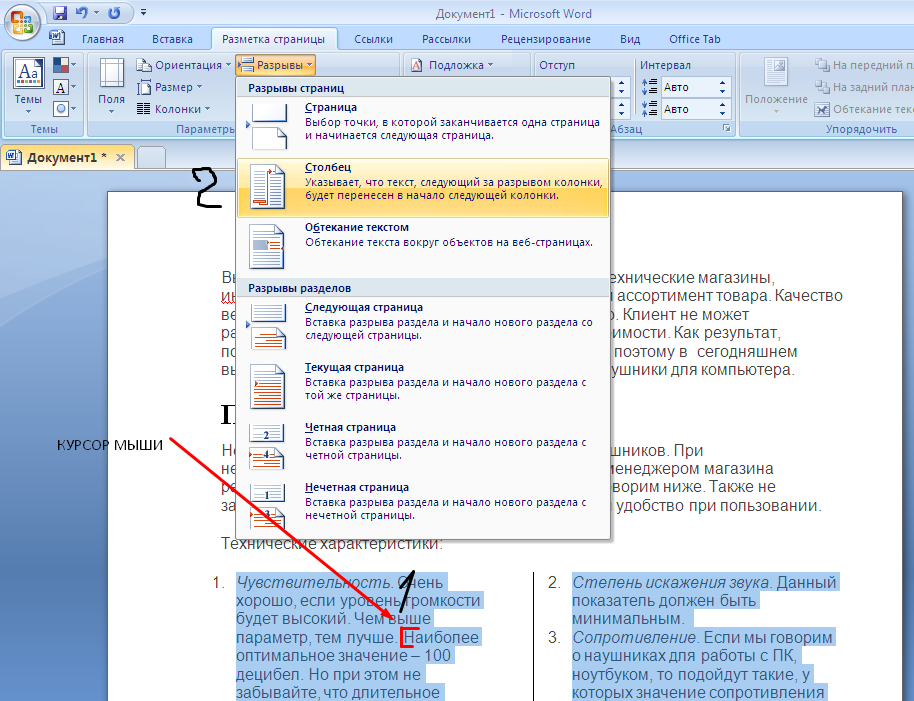This screenshot has width=914, height=701.
Task: Save the document from quick access toolbar
Action: point(60,14)
